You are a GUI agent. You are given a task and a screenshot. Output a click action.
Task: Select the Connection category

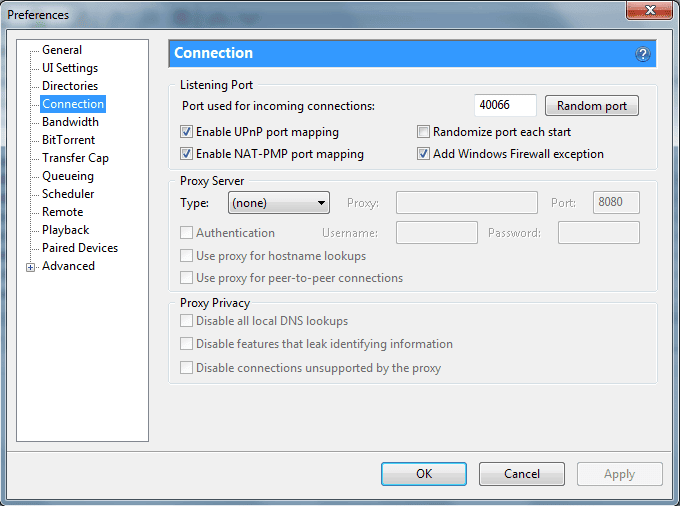click(73, 104)
